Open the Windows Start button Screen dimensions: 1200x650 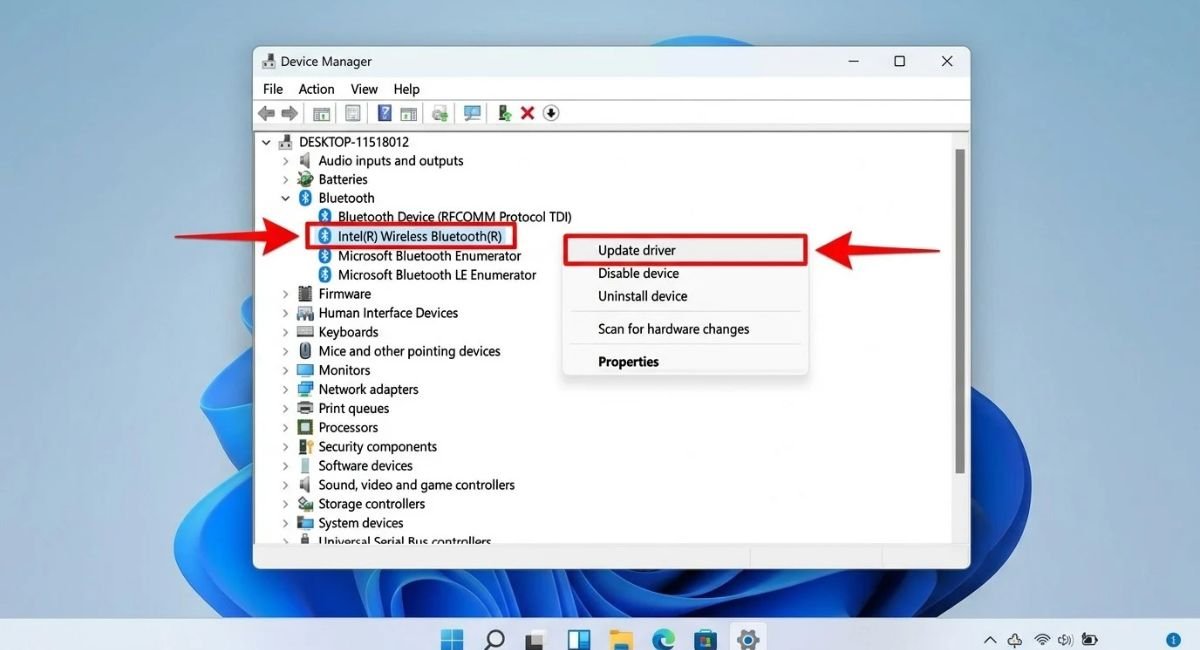pyautogui.click(x=452, y=638)
